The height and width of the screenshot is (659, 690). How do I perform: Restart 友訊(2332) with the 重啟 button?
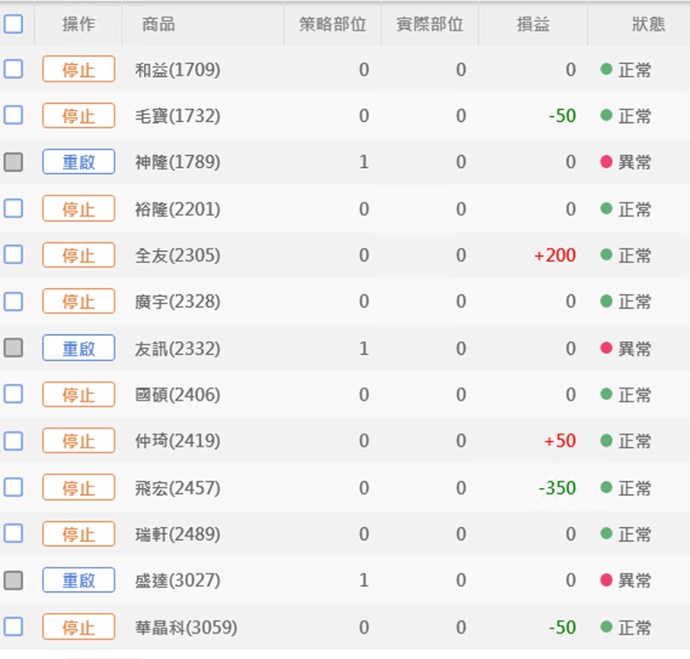pos(78,348)
